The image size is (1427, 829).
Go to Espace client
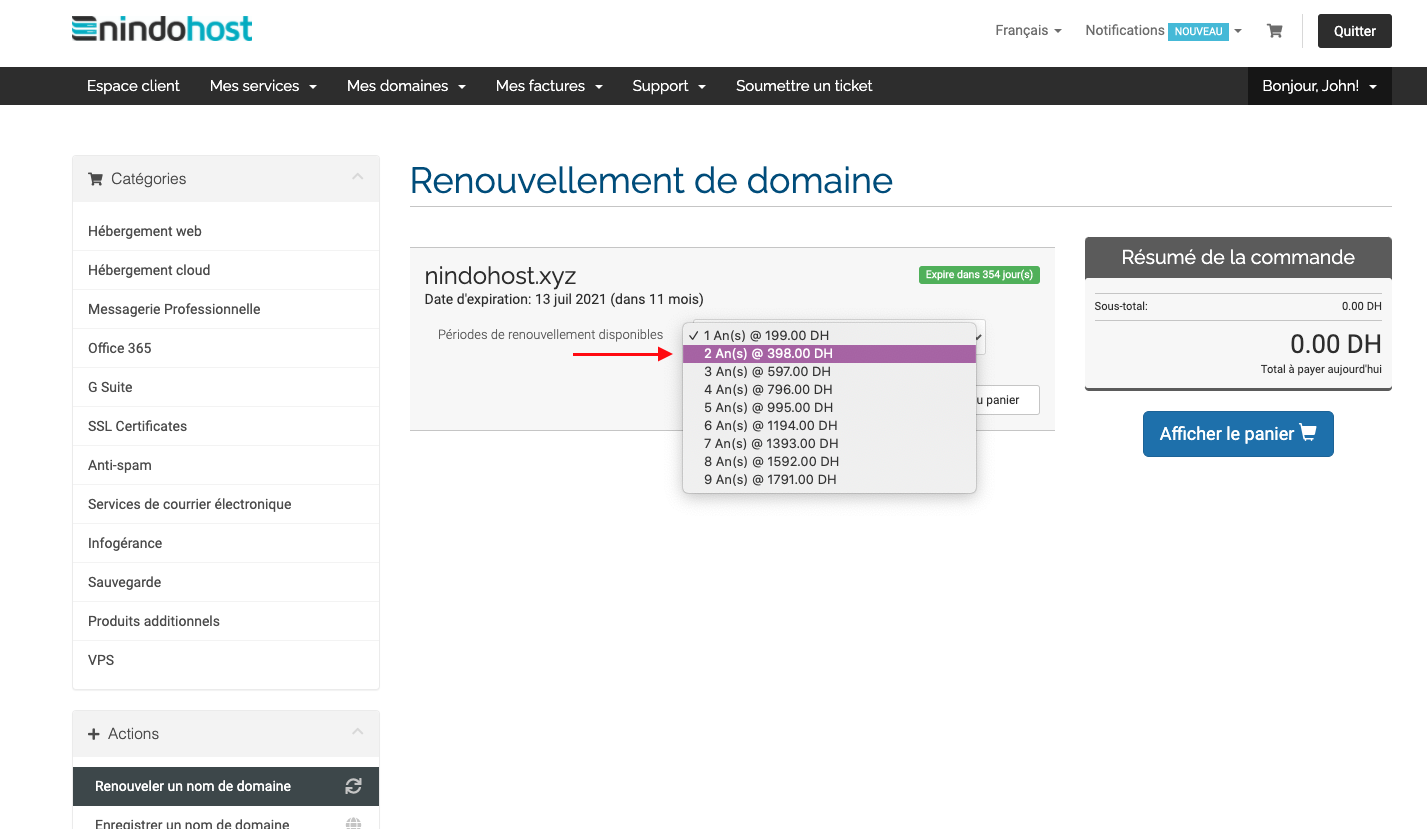(x=133, y=86)
